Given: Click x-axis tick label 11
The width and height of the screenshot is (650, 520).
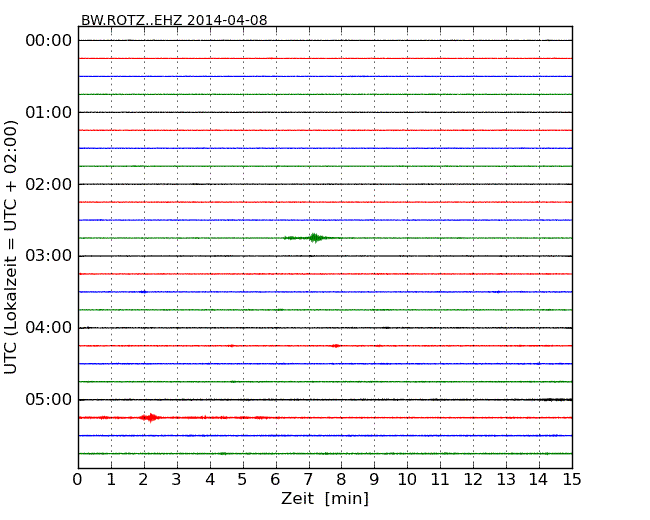Looking at the screenshot, I should [x=440, y=480].
